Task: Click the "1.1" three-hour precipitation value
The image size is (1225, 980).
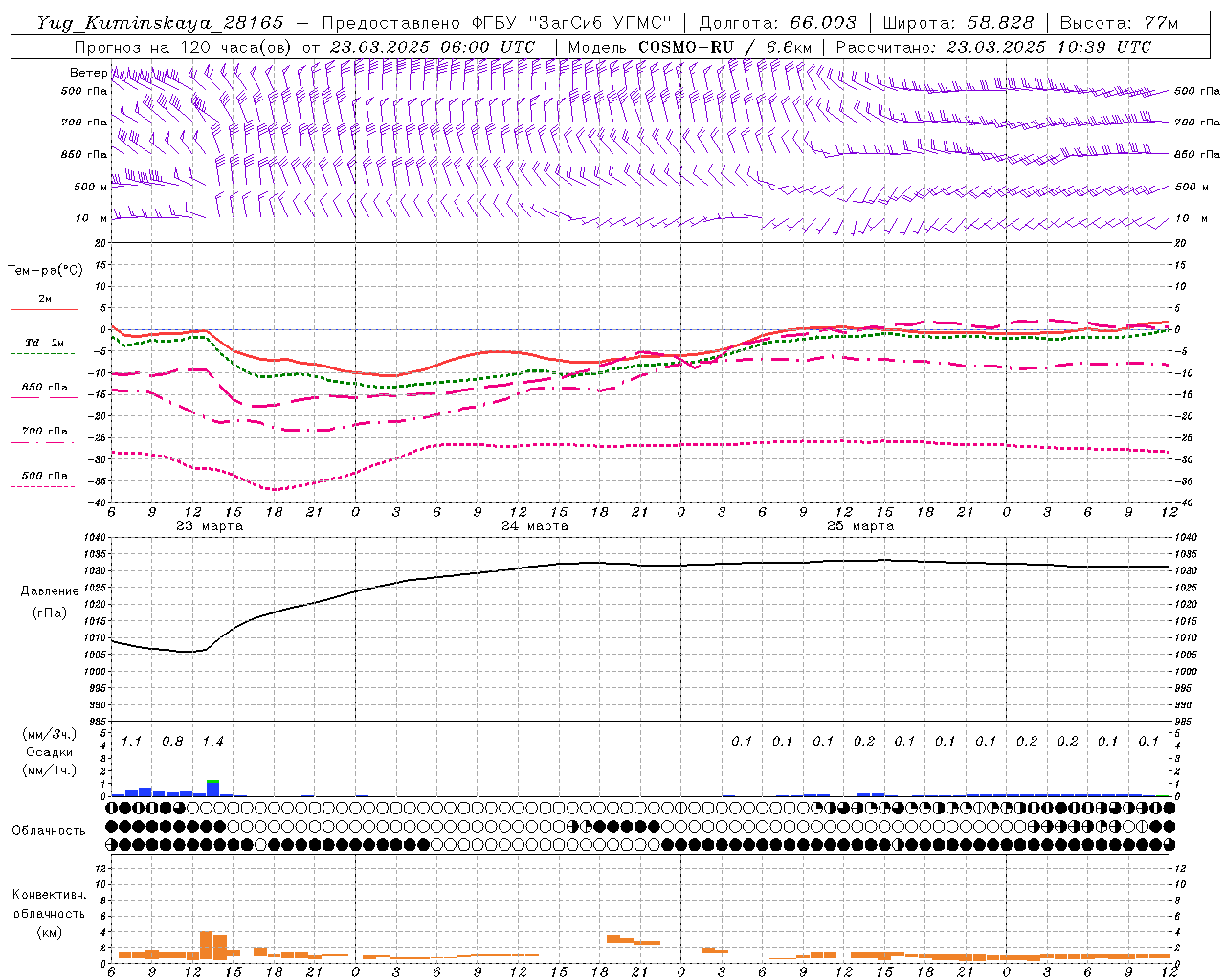Action: [x=131, y=742]
